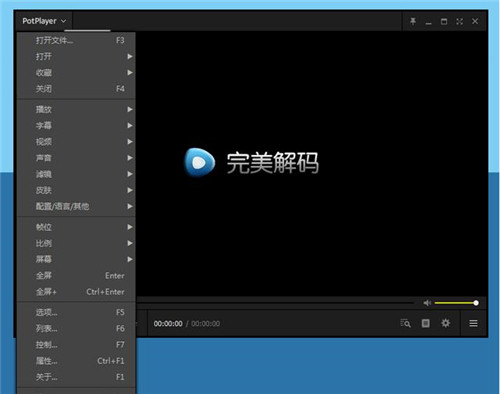Click the playback seek bar

[275, 303]
